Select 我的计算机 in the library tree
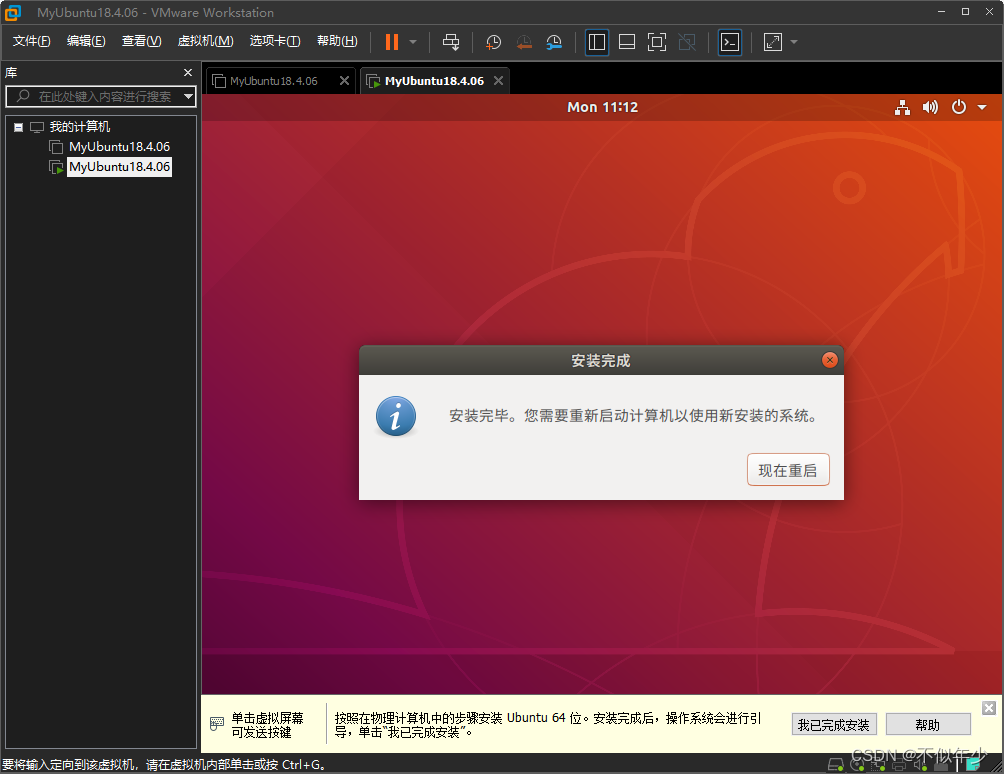The image size is (1004, 774). pyautogui.click(x=79, y=127)
